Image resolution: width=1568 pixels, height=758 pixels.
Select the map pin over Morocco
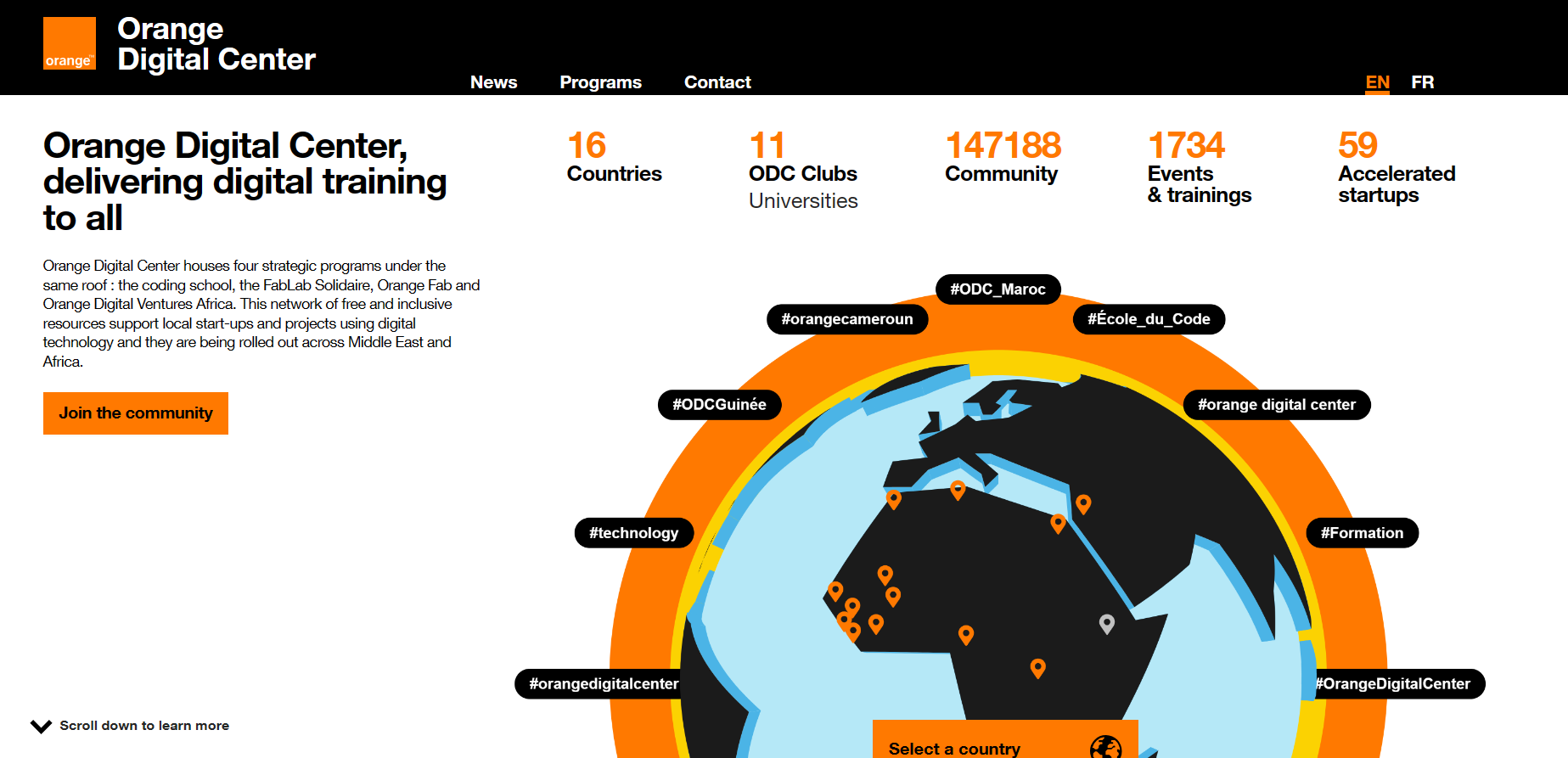893,499
